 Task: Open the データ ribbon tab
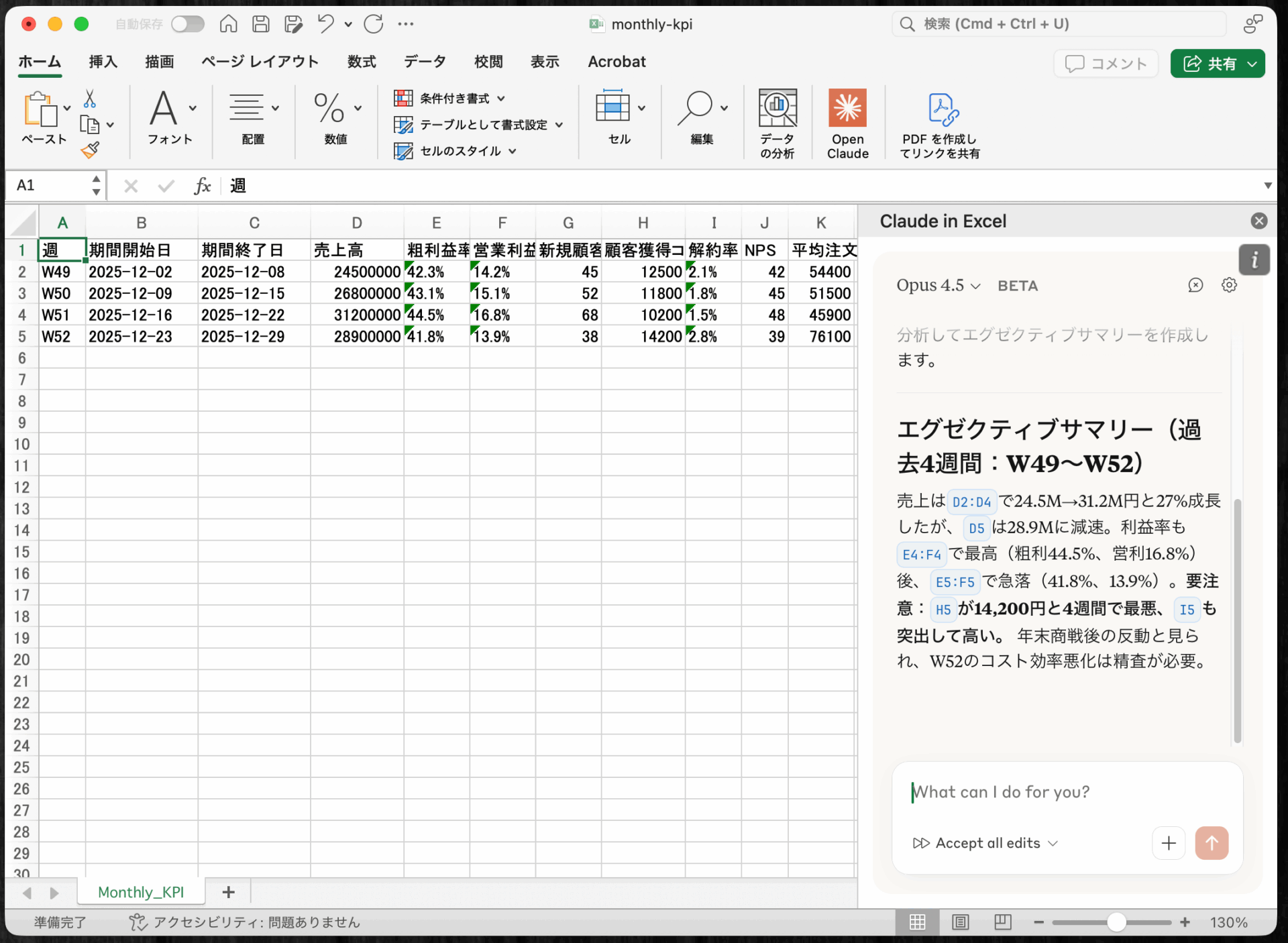425,62
